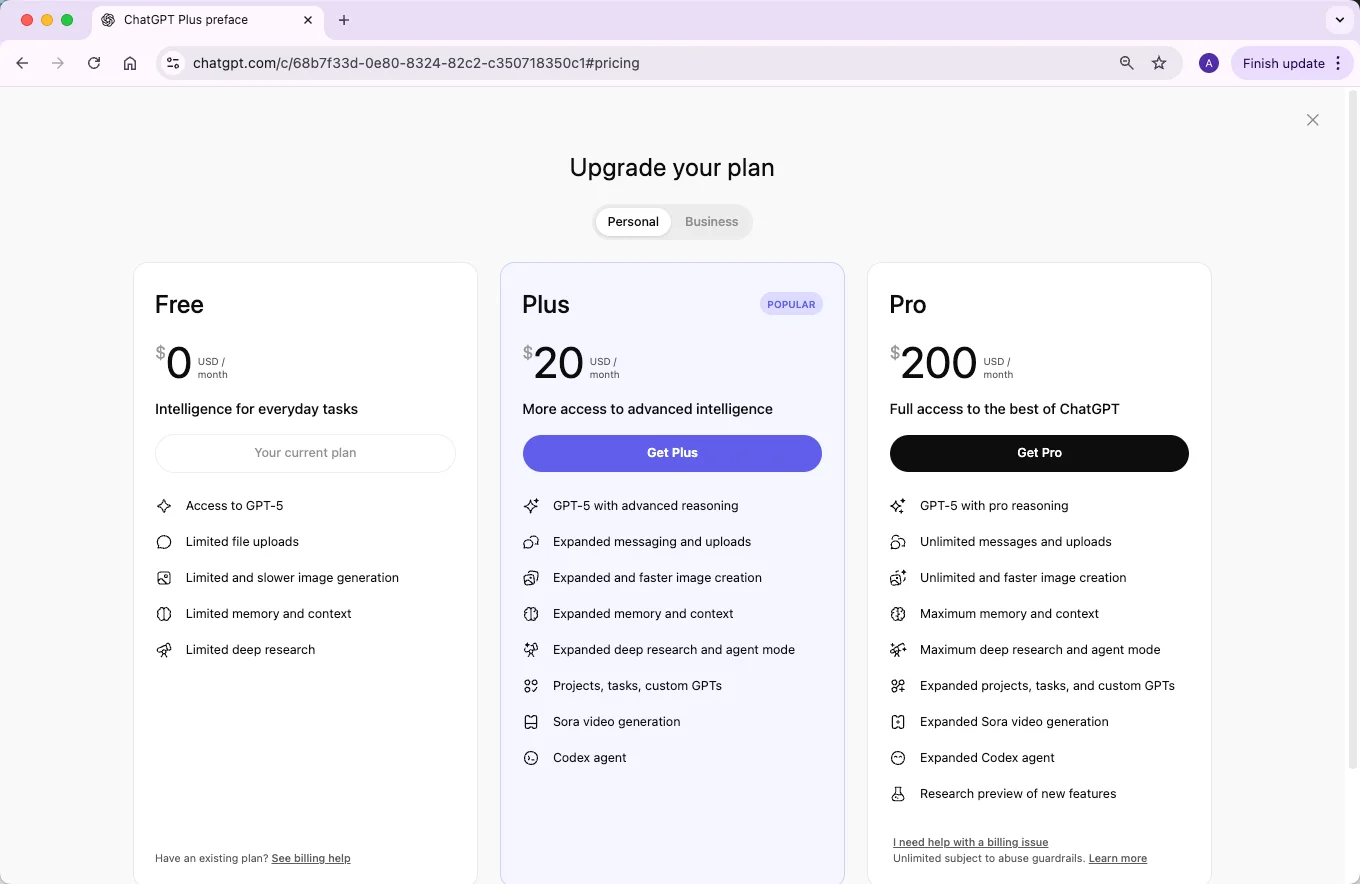View site information icon in the address bar

pos(173,63)
